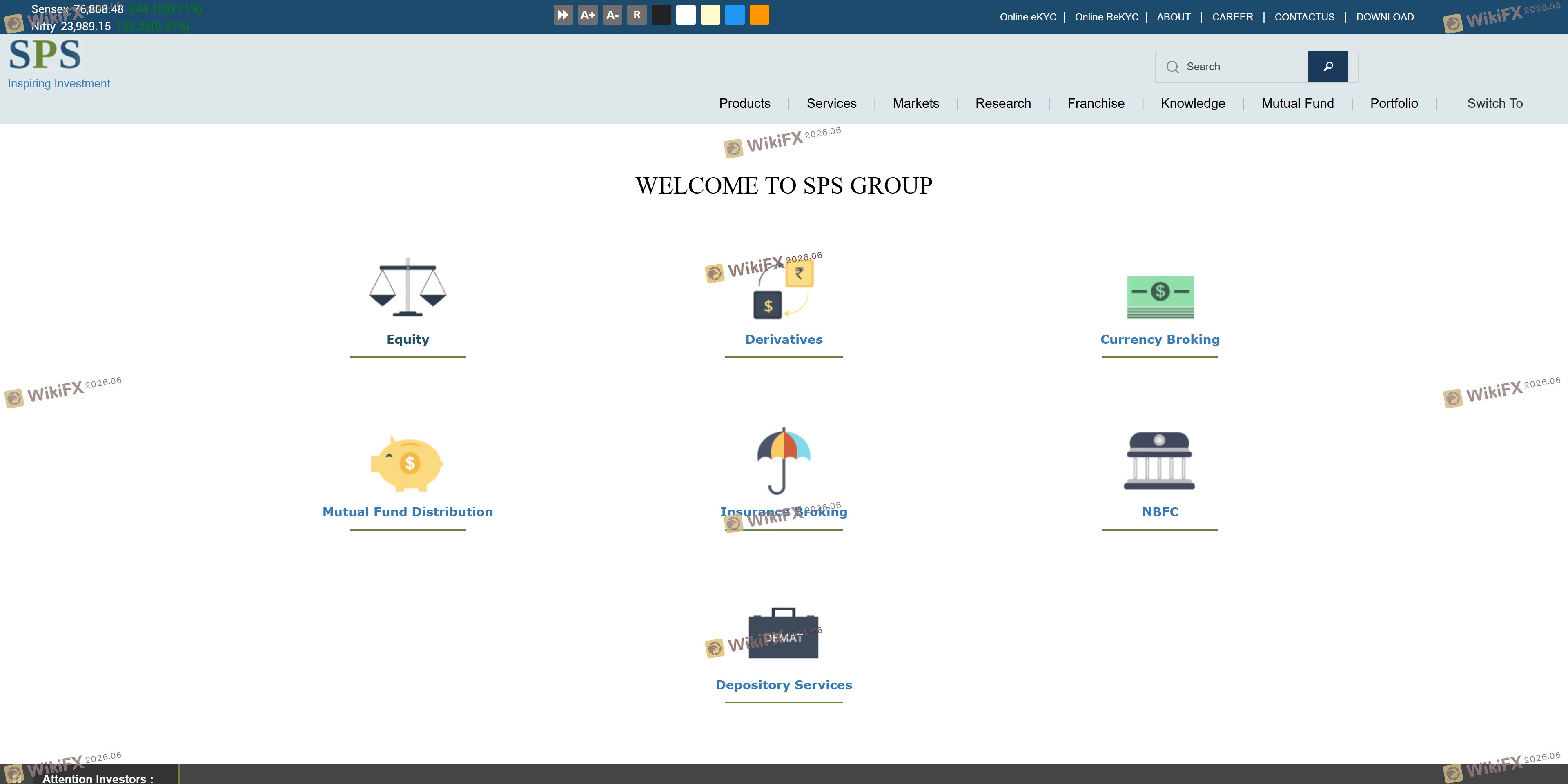Image resolution: width=1568 pixels, height=784 pixels.
Task: Open the CAREER page
Action: [x=1233, y=17]
